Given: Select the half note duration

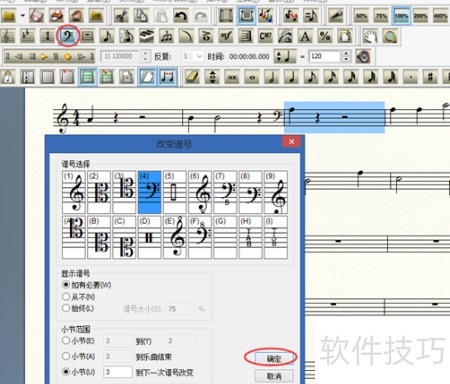Looking at the screenshot, I should (272, 77).
